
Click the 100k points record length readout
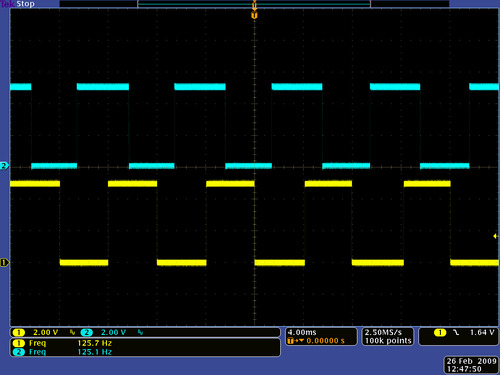(388, 341)
